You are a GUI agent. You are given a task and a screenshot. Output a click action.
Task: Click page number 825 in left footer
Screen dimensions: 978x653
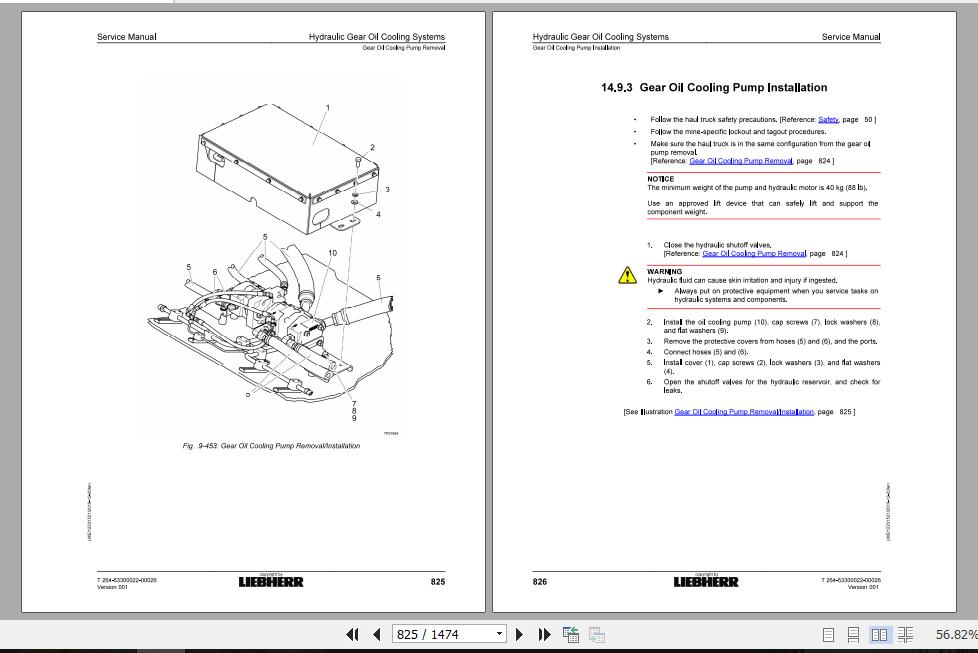(437, 581)
